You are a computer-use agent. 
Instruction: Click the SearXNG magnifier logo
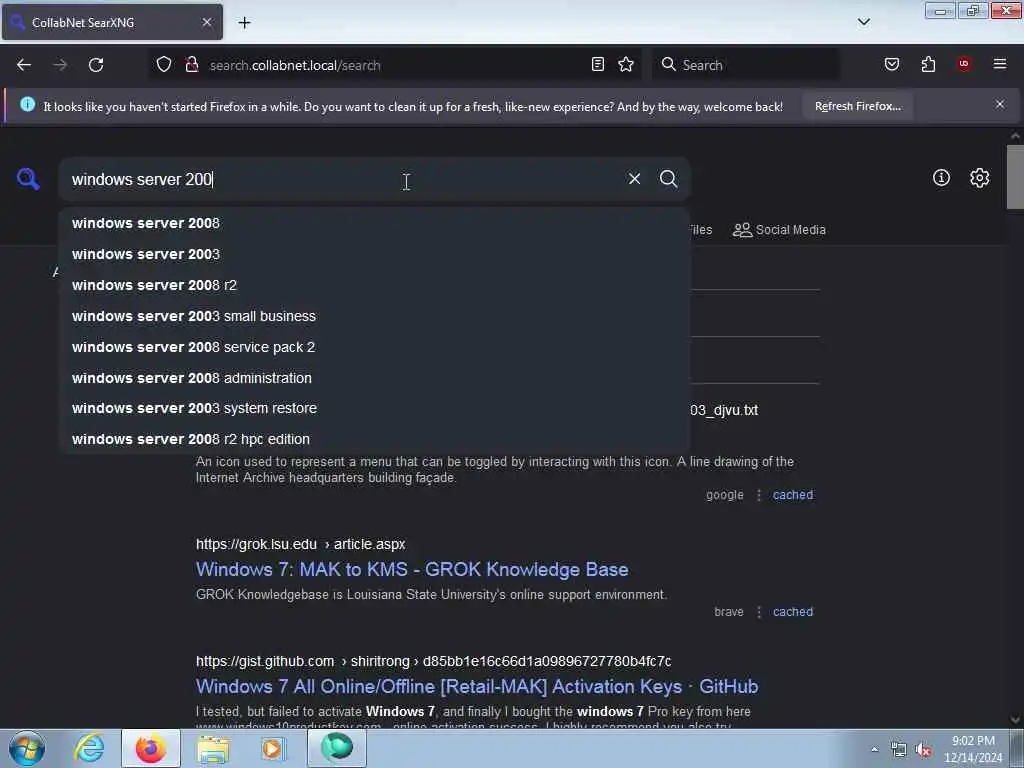pyautogui.click(x=28, y=178)
